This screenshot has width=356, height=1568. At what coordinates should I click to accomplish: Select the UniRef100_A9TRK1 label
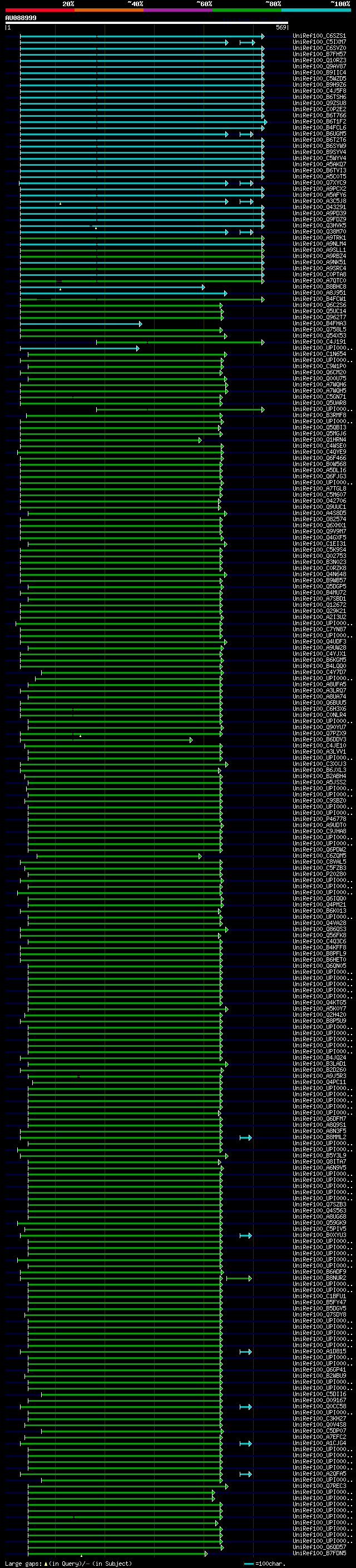click(x=319, y=238)
